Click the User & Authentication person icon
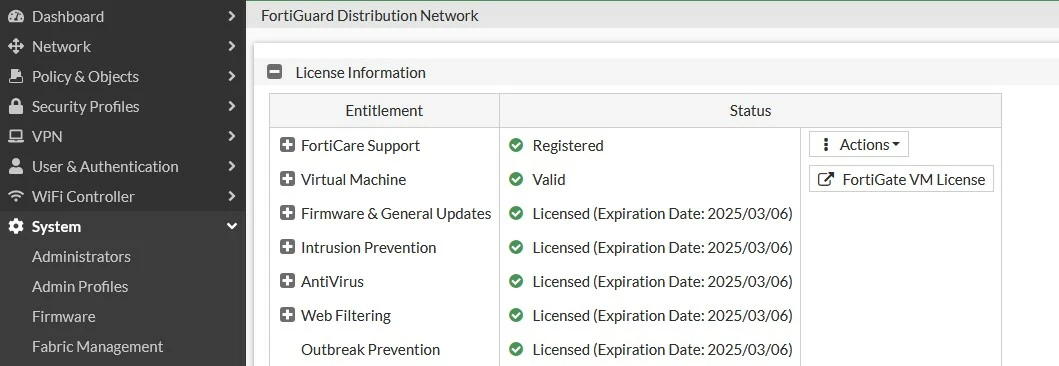1059x366 pixels. click(16, 166)
